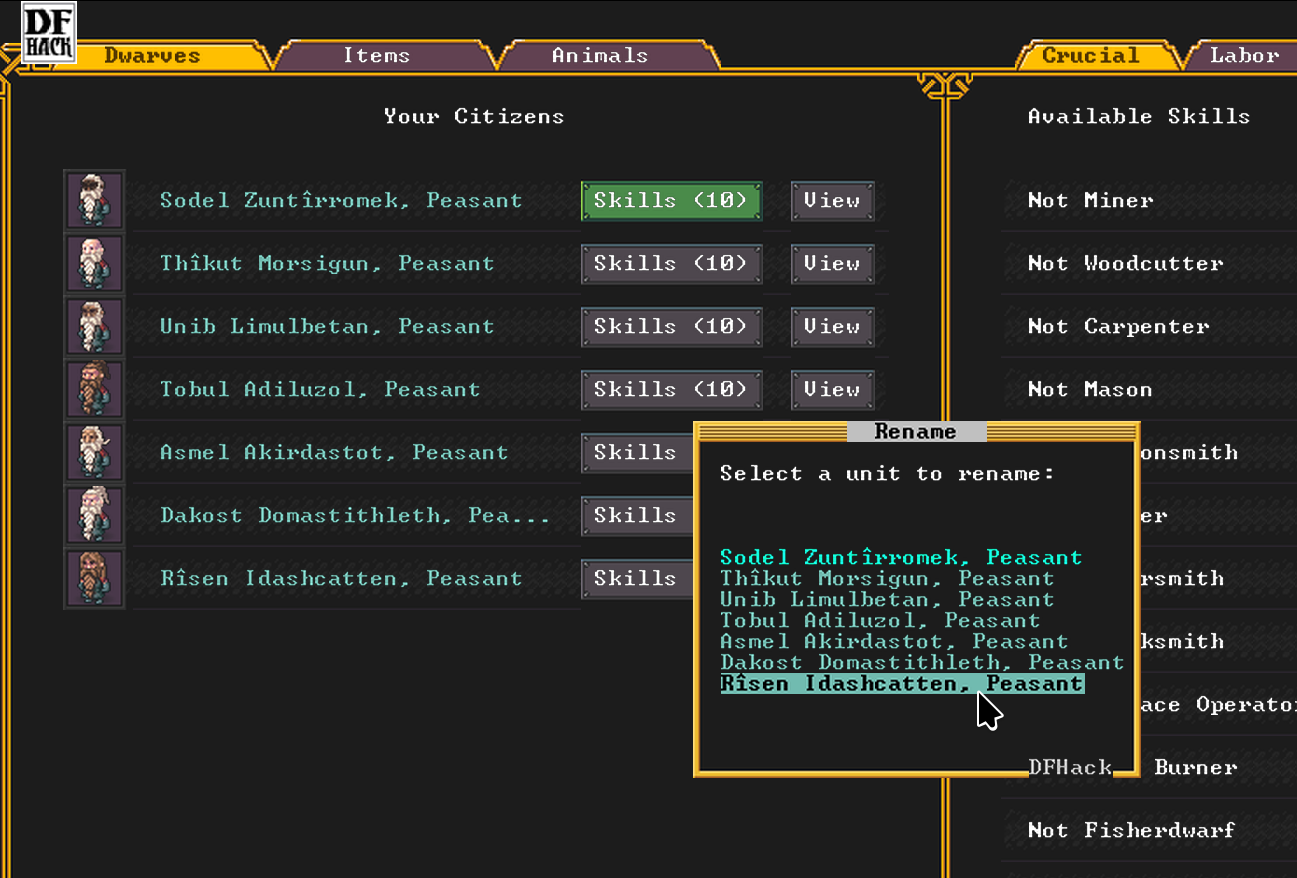Select Tobul Adiluzol's portrait icon
1297x878 pixels.
95,389
